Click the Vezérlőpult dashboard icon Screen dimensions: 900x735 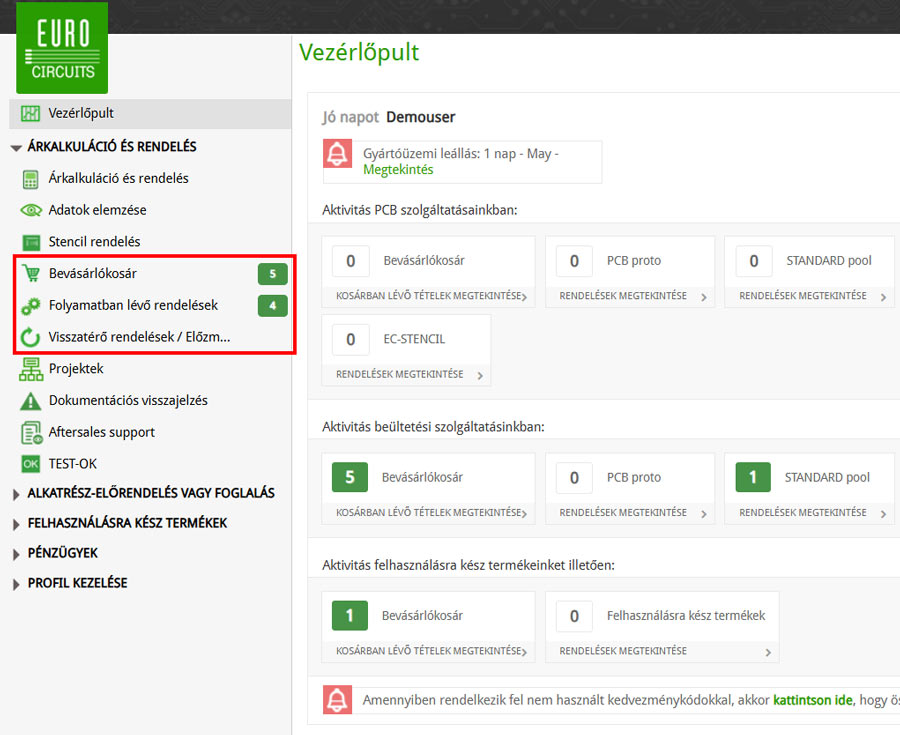tap(30, 113)
